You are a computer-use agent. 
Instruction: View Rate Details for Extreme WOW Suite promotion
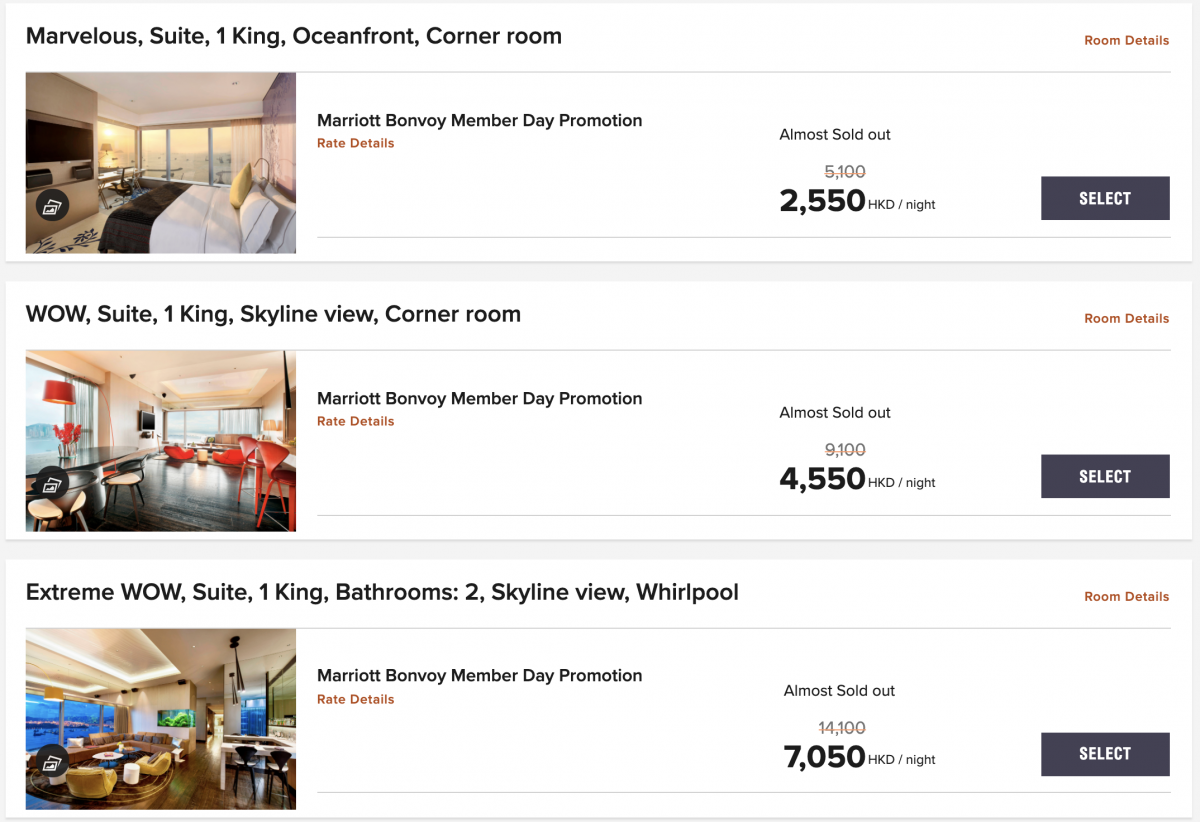pyautogui.click(x=355, y=699)
